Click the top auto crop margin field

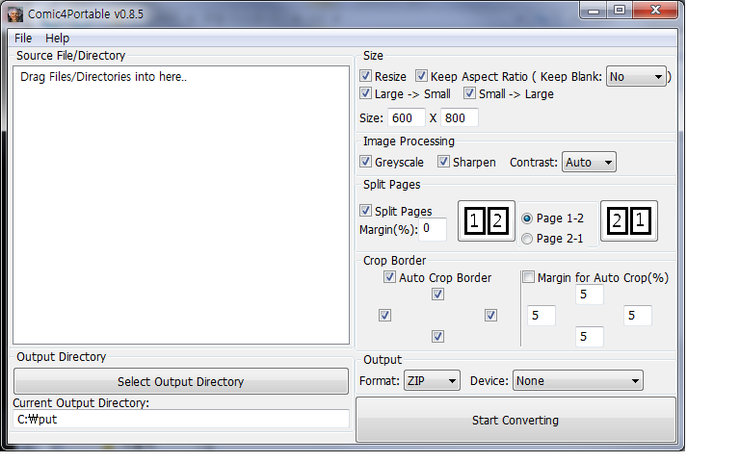point(589,295)
